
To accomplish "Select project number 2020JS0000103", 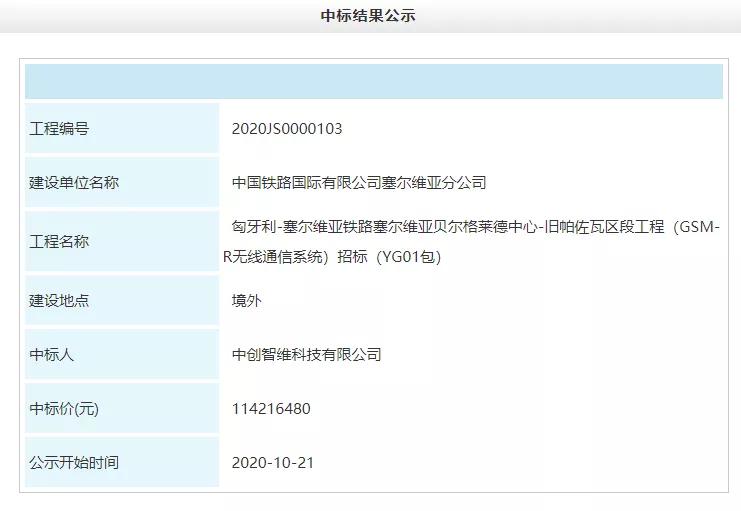I will [x=287, y=129].
